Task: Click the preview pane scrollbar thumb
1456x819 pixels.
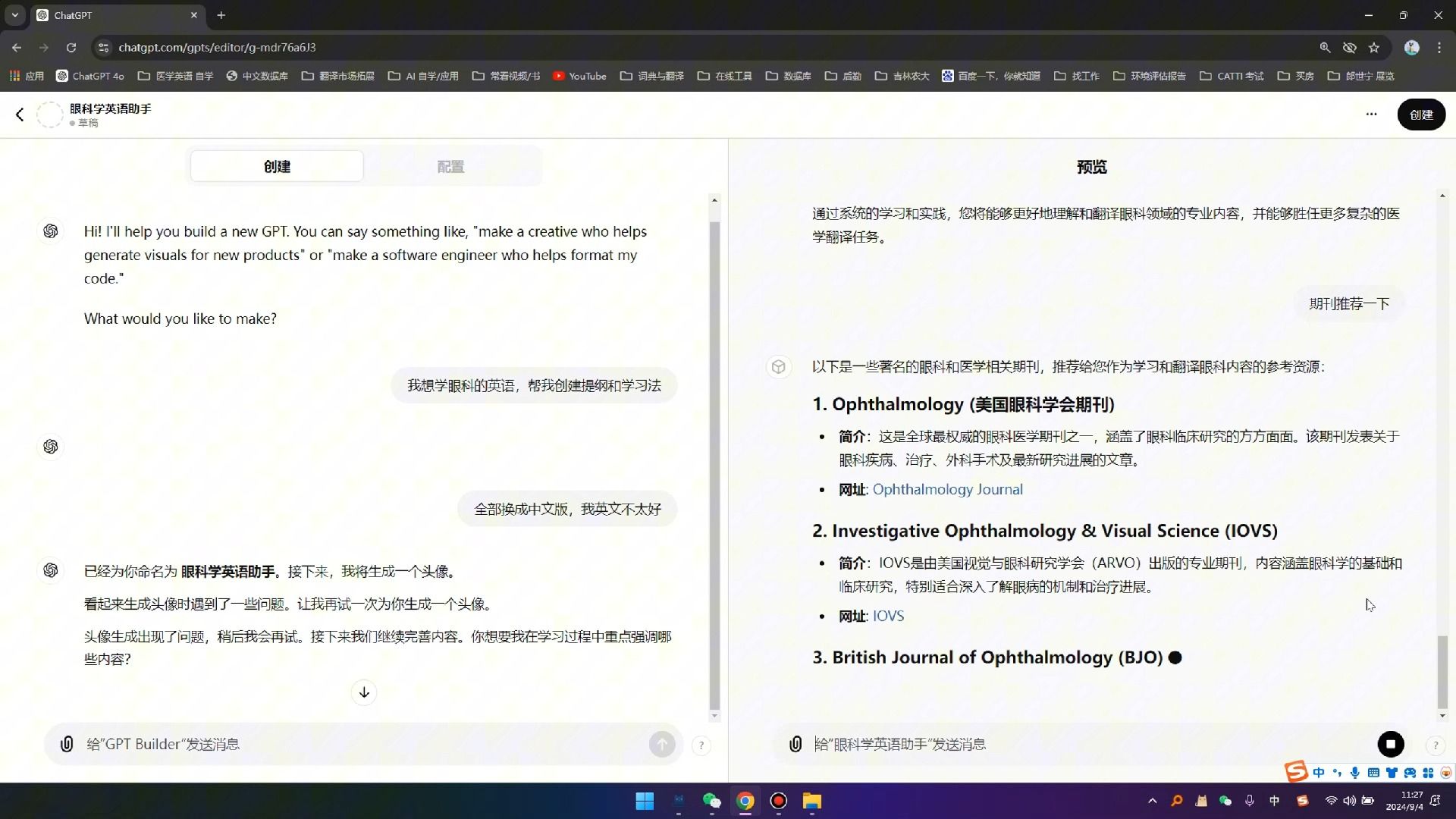Action: [1442, 672]
